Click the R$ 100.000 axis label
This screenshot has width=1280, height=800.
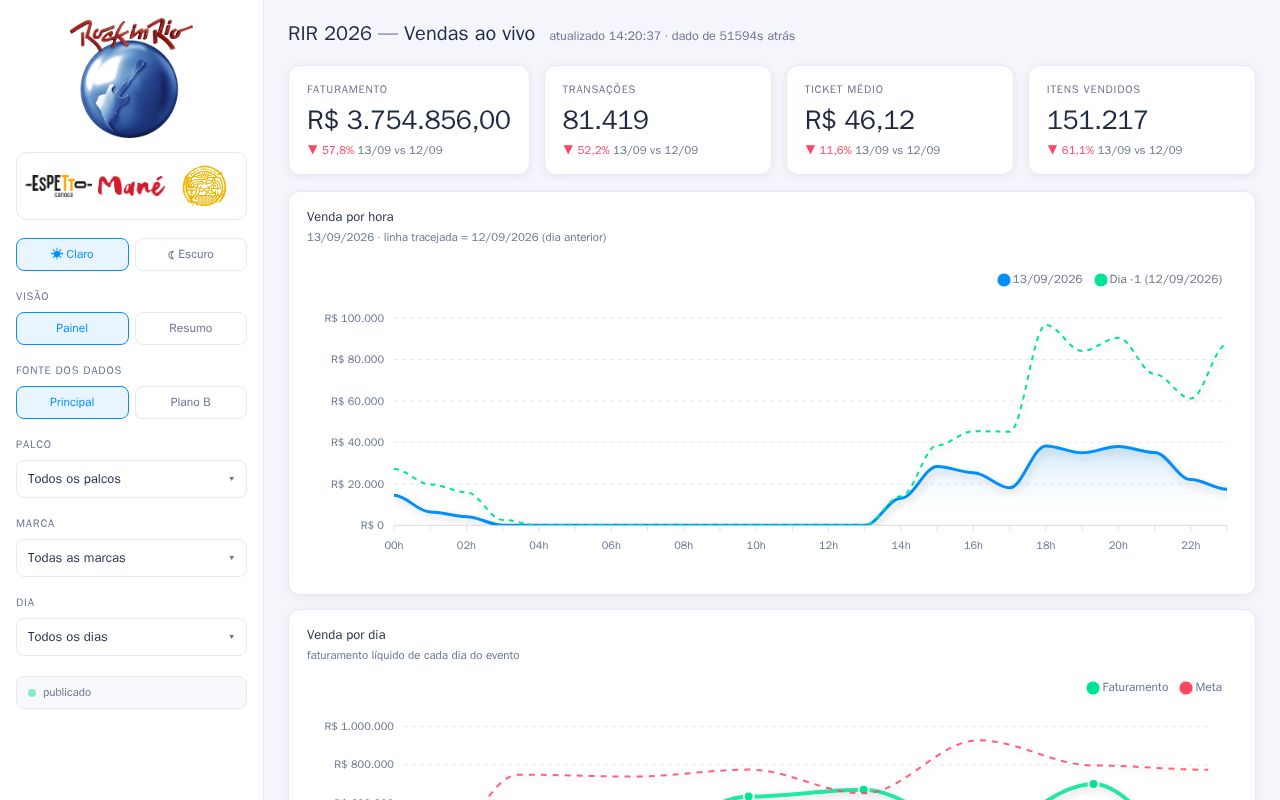(354, 318)
